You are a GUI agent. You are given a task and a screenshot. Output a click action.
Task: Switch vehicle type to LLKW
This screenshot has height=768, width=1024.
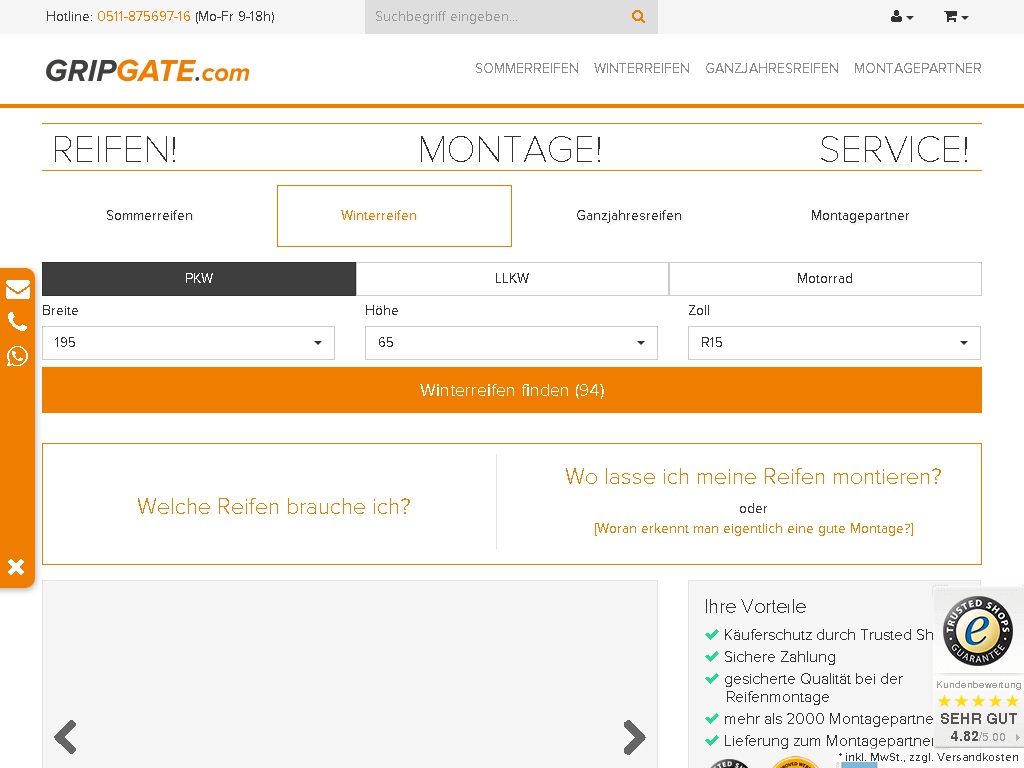coord(512,279)
